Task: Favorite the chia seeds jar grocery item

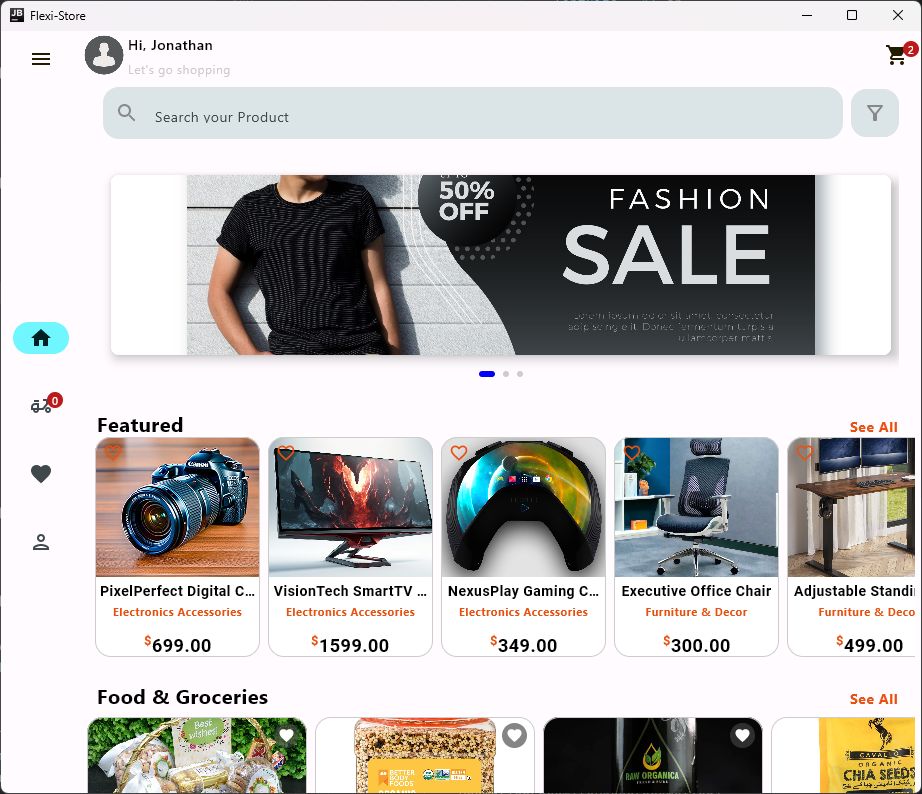Action: click(x=514, y=736)
